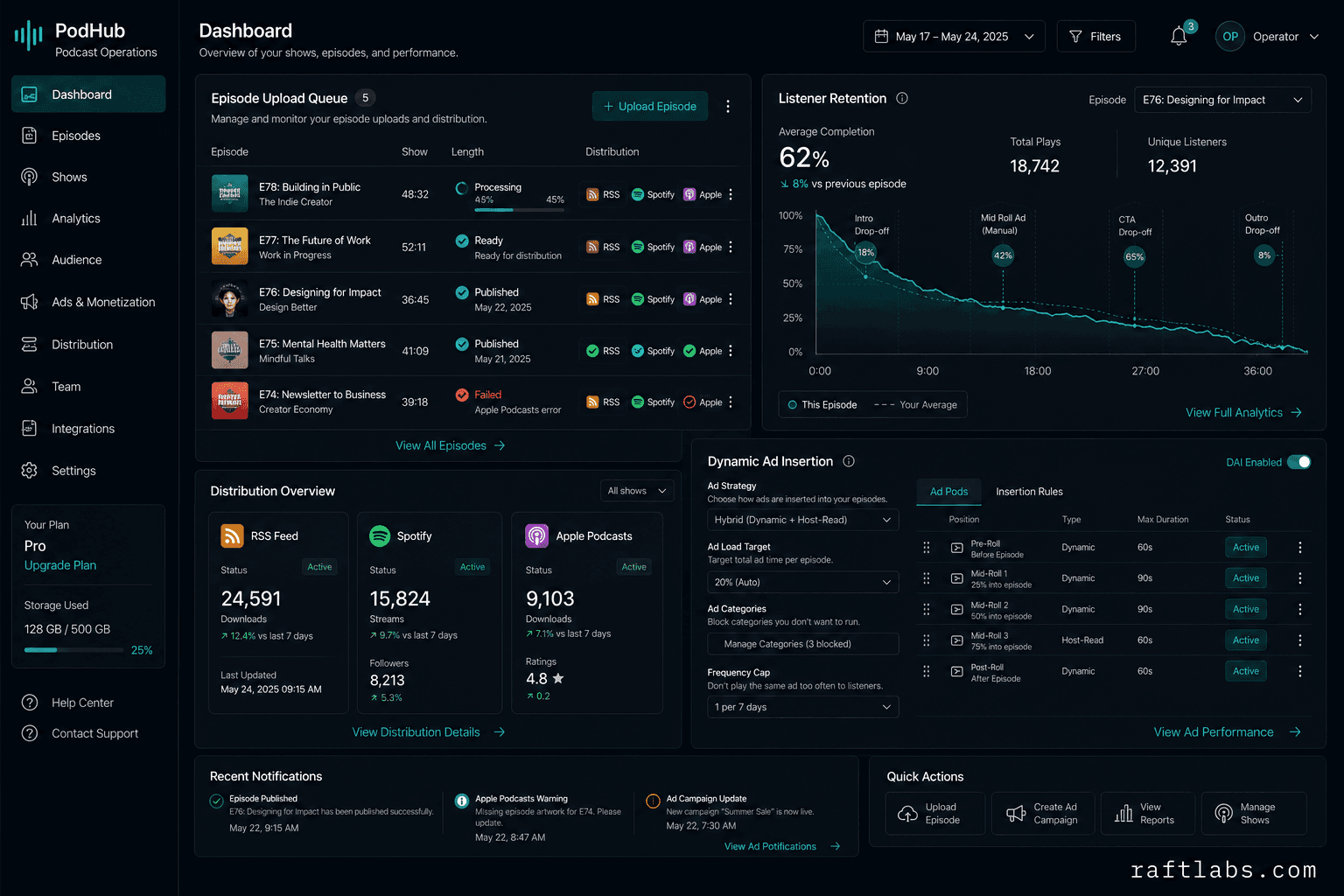
Task: Click the Dynamic Ad Insertion info icon
Action: pyautogui.click(x=849, y=461)
